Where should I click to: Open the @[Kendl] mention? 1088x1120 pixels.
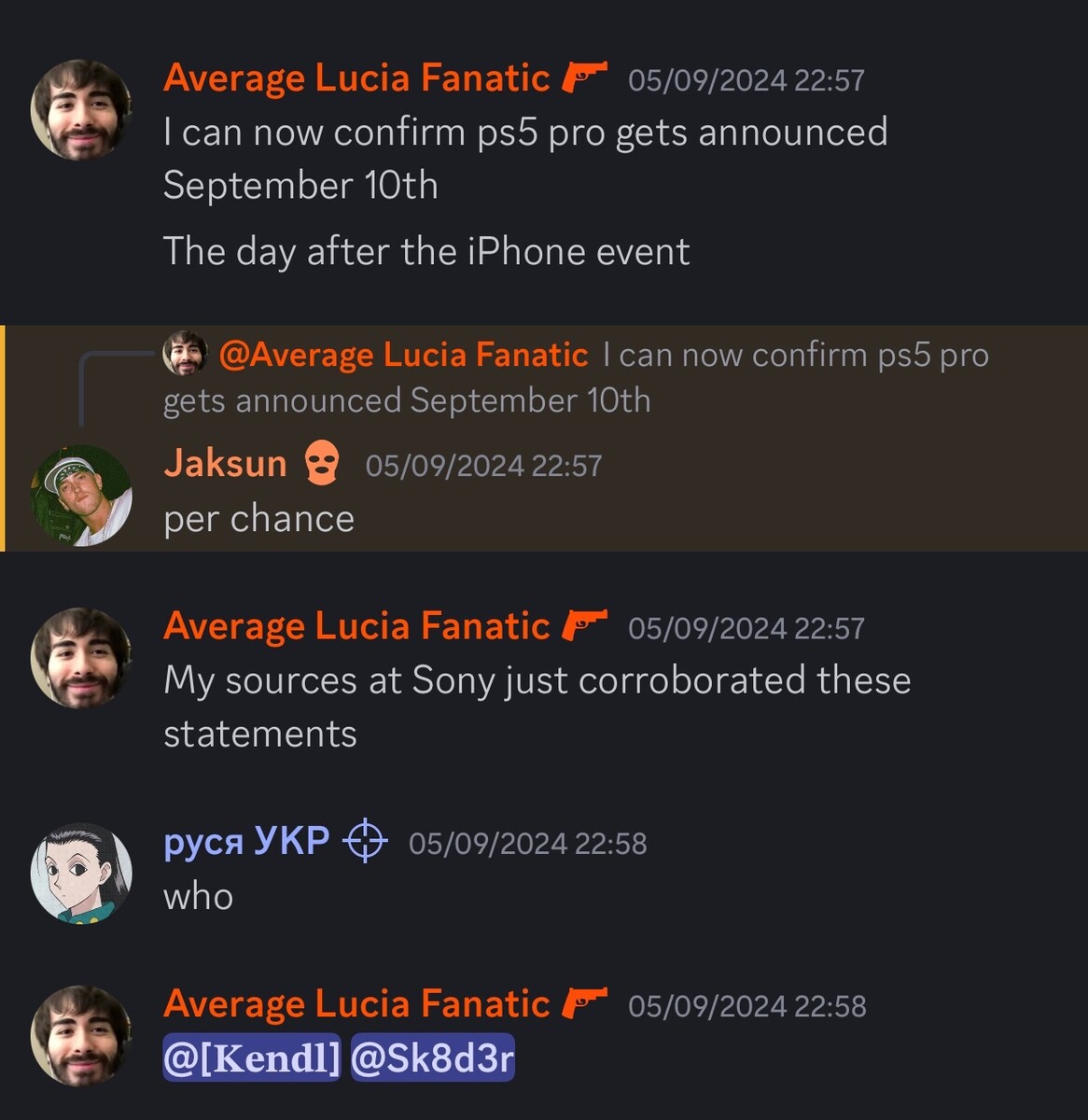pyautogui.click(x=252, y=1058)
